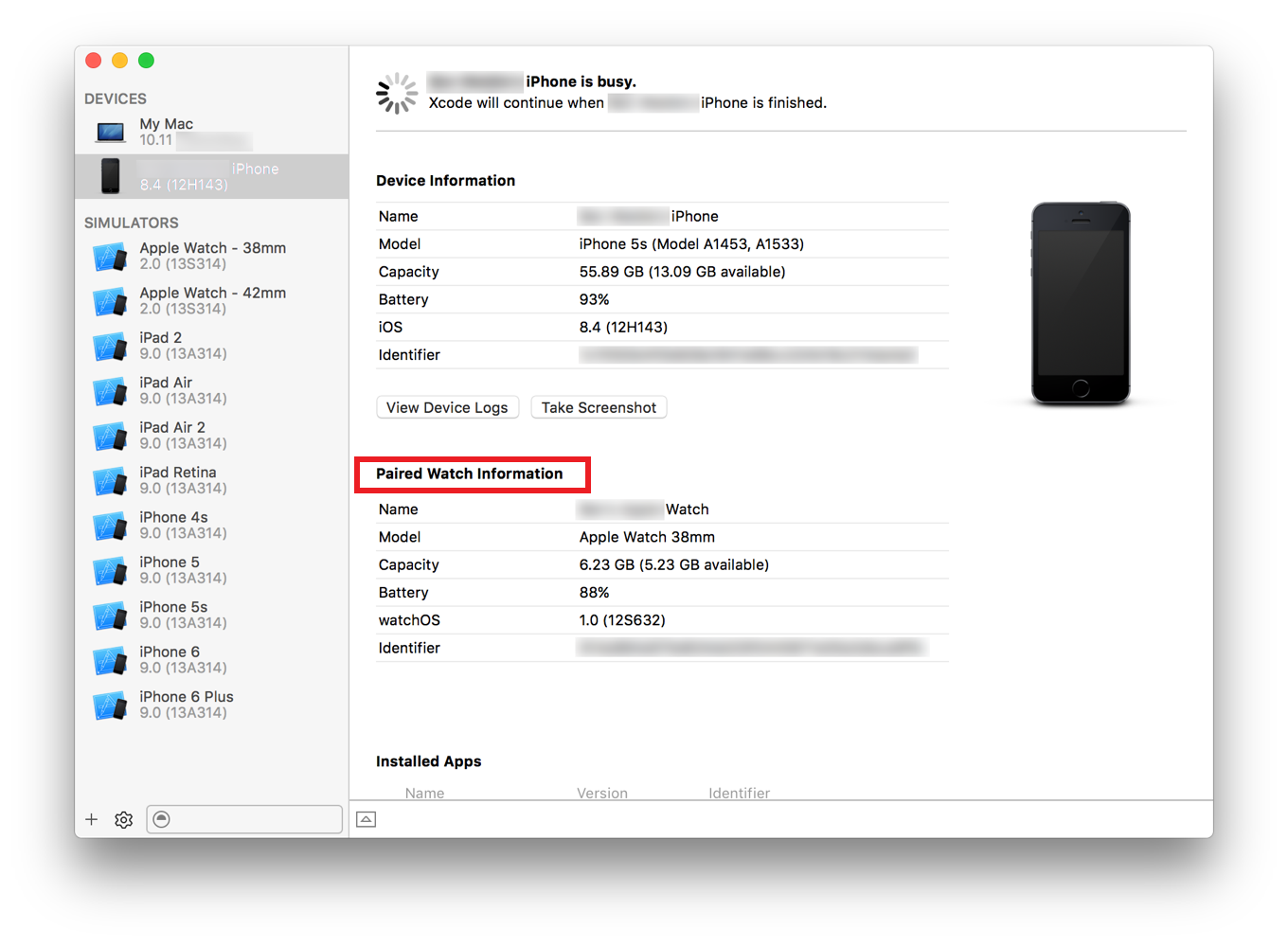Click the iPad Air simulator icon
Screen dimensions: 1288x947
111,390
